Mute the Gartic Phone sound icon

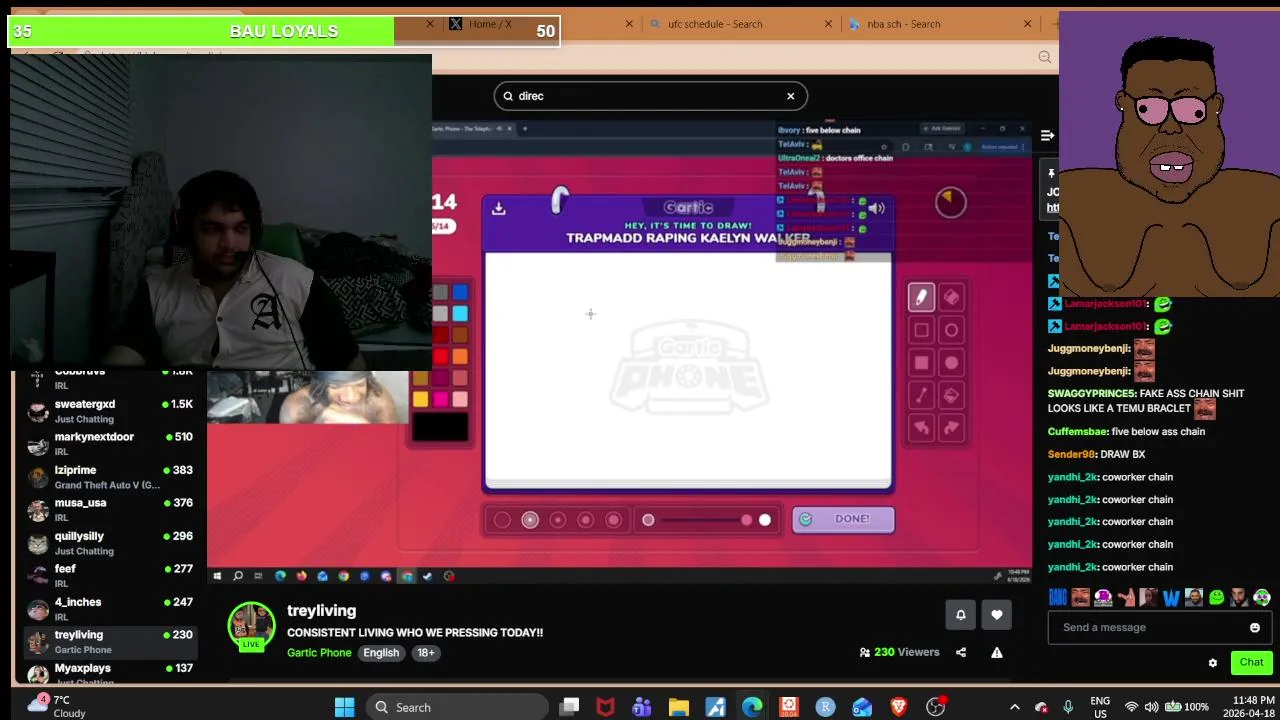point(876,208)
